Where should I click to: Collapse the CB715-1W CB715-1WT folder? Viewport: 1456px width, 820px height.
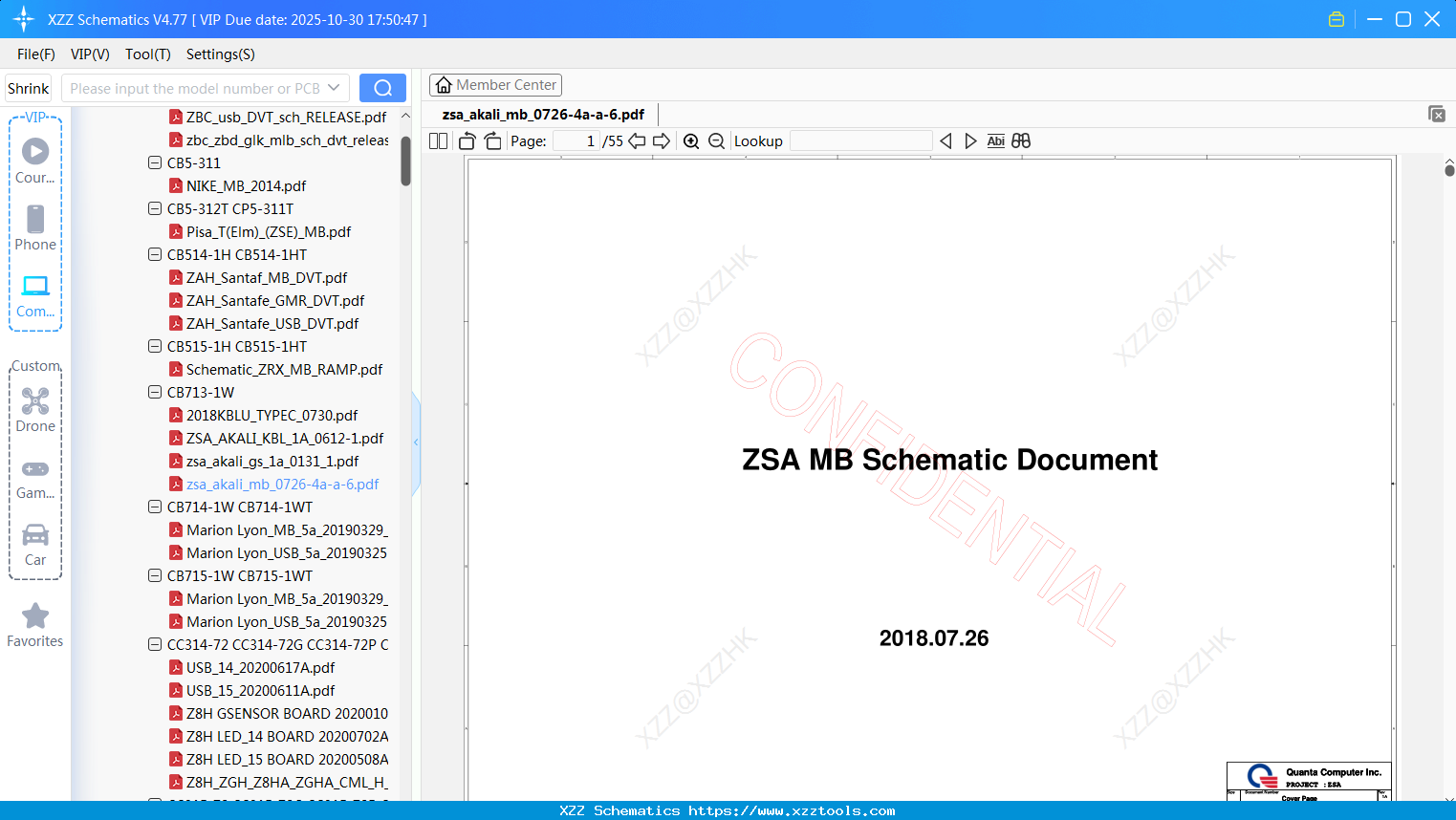(155, 575)
